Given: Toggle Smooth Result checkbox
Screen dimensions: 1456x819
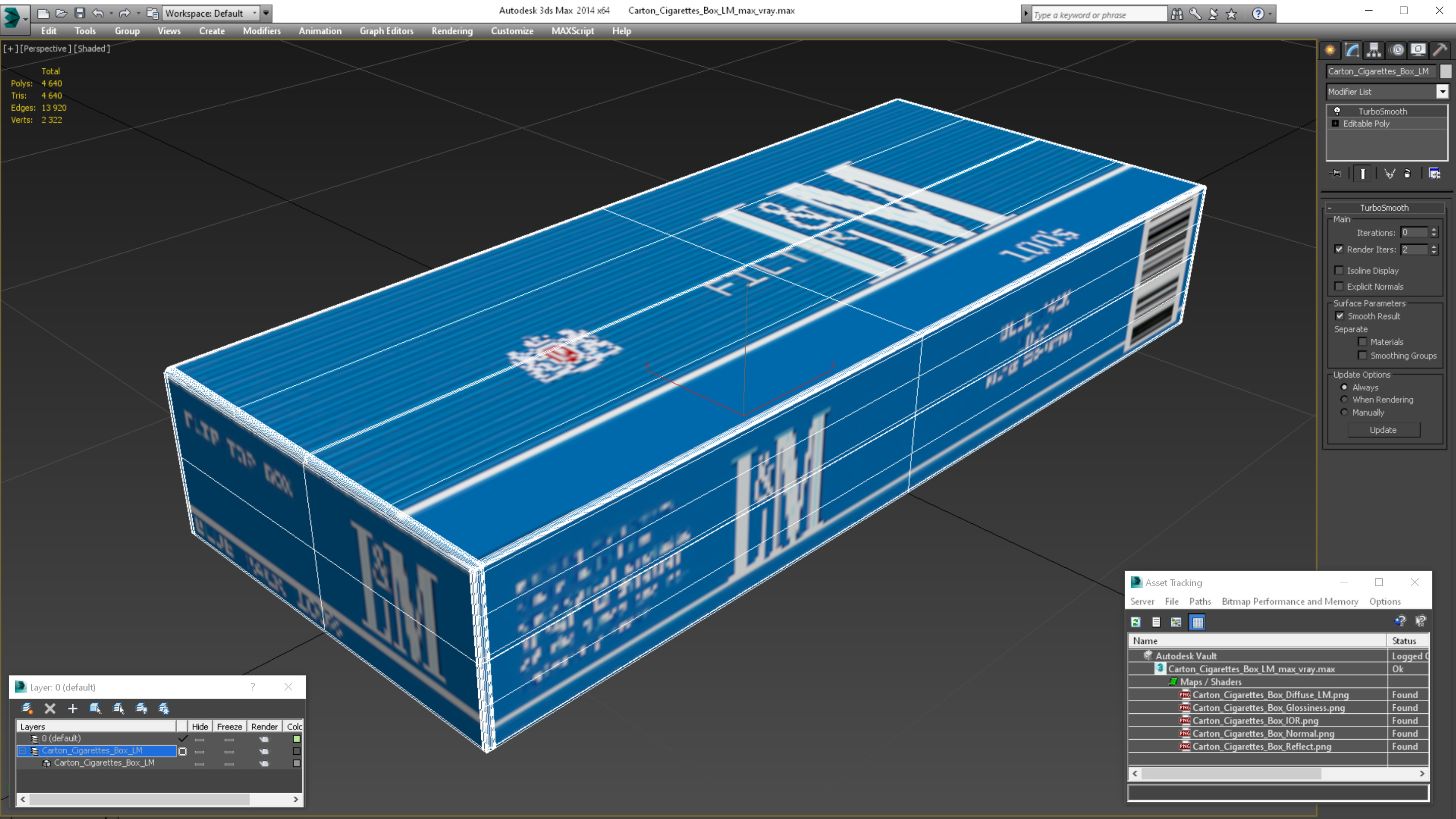Looking at the screenshot, I should click(x=1340, y=316).
